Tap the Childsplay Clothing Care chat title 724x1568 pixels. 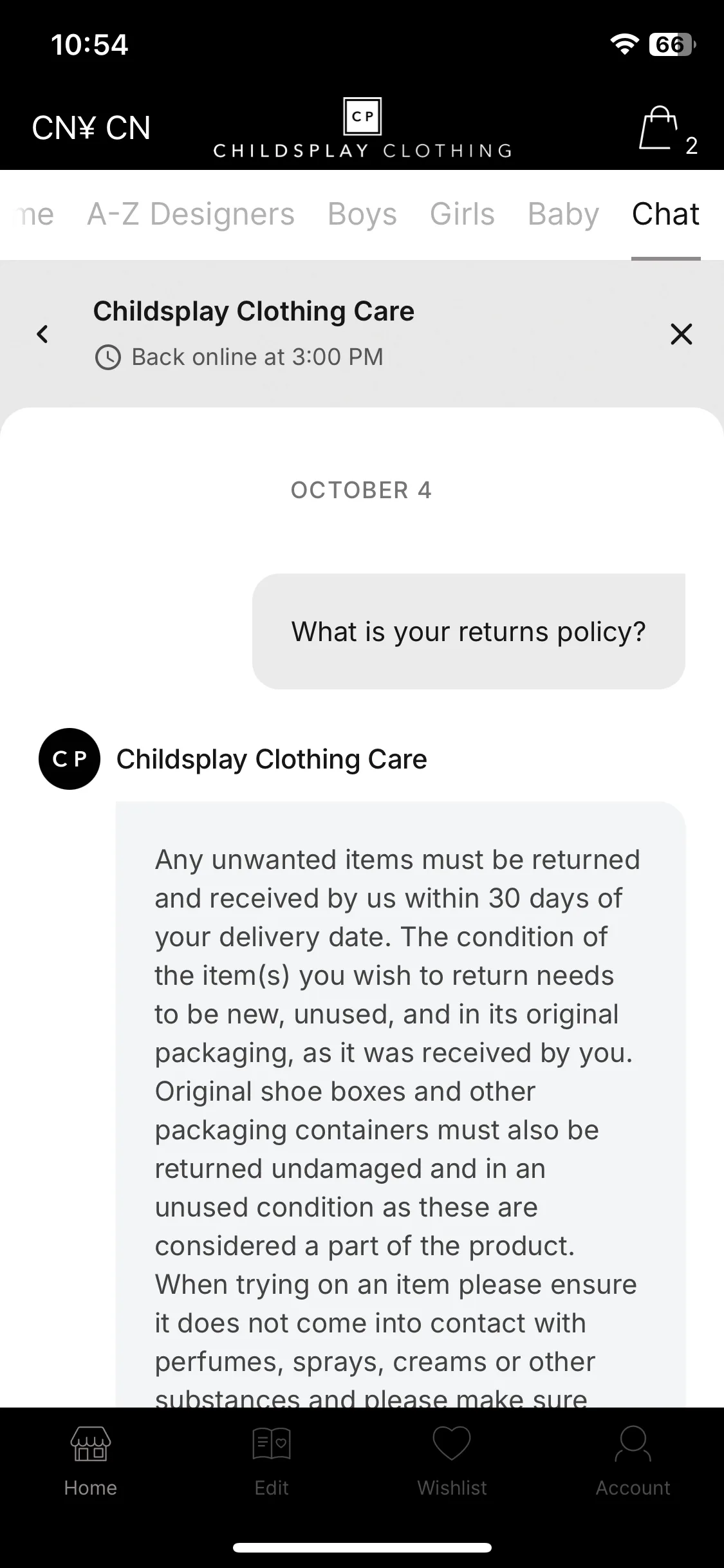tap(254, 311)
